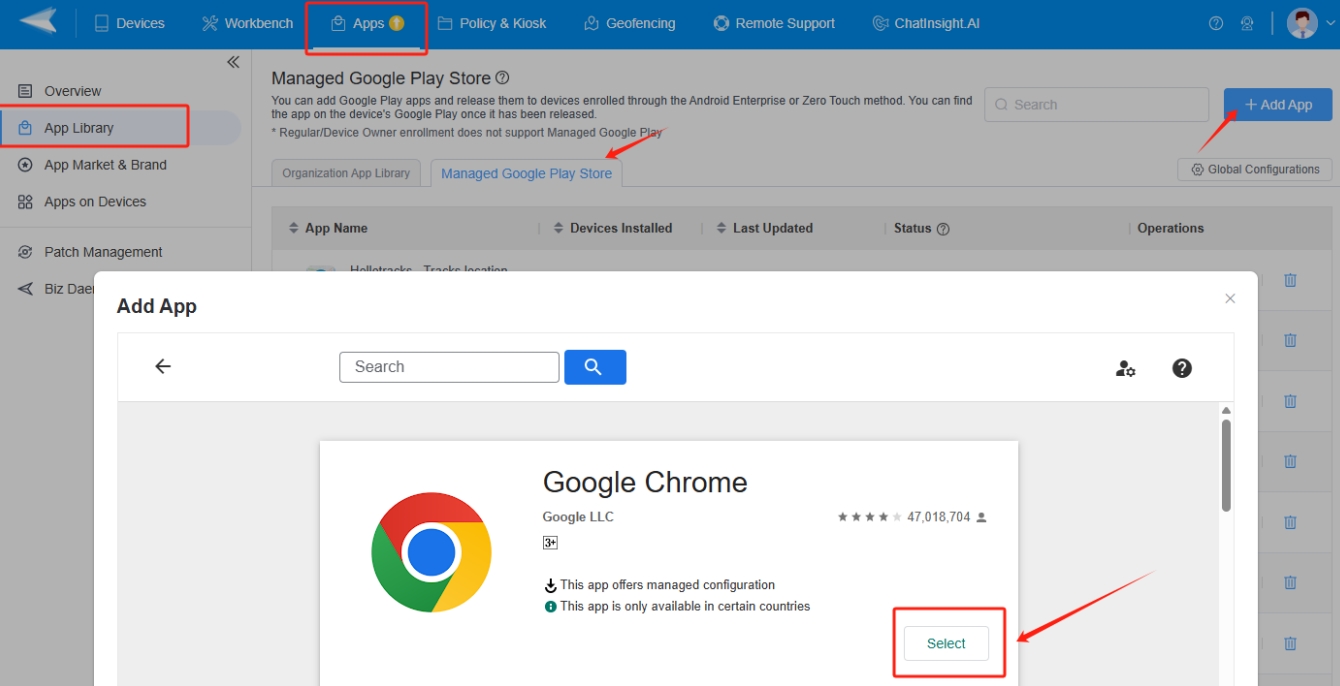Open ChatInsight.AI from top bar
This screenshot has height=686, width=1340.
point(926,23)
